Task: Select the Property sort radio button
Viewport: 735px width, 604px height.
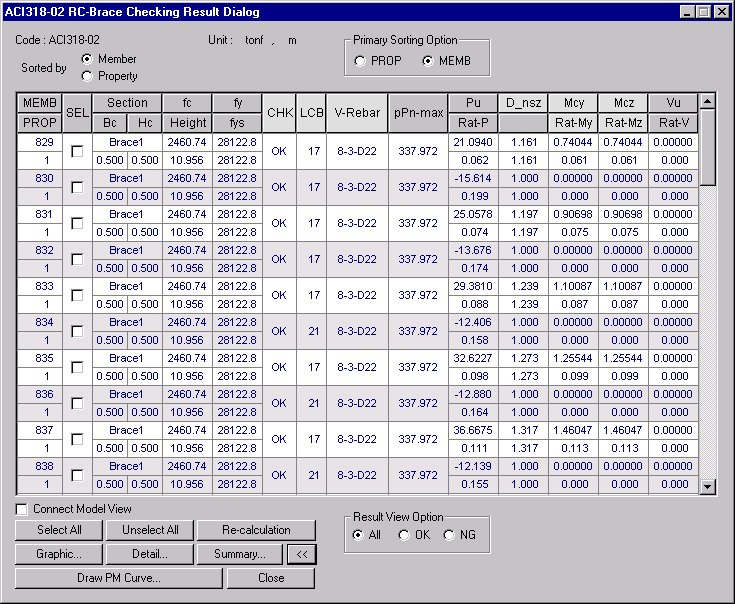Action: 87,76
